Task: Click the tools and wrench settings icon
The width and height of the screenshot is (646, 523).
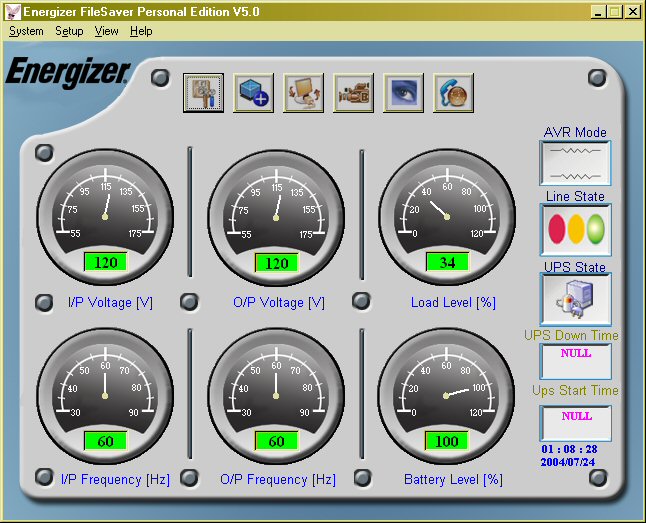Action: [x=204, y=93]
